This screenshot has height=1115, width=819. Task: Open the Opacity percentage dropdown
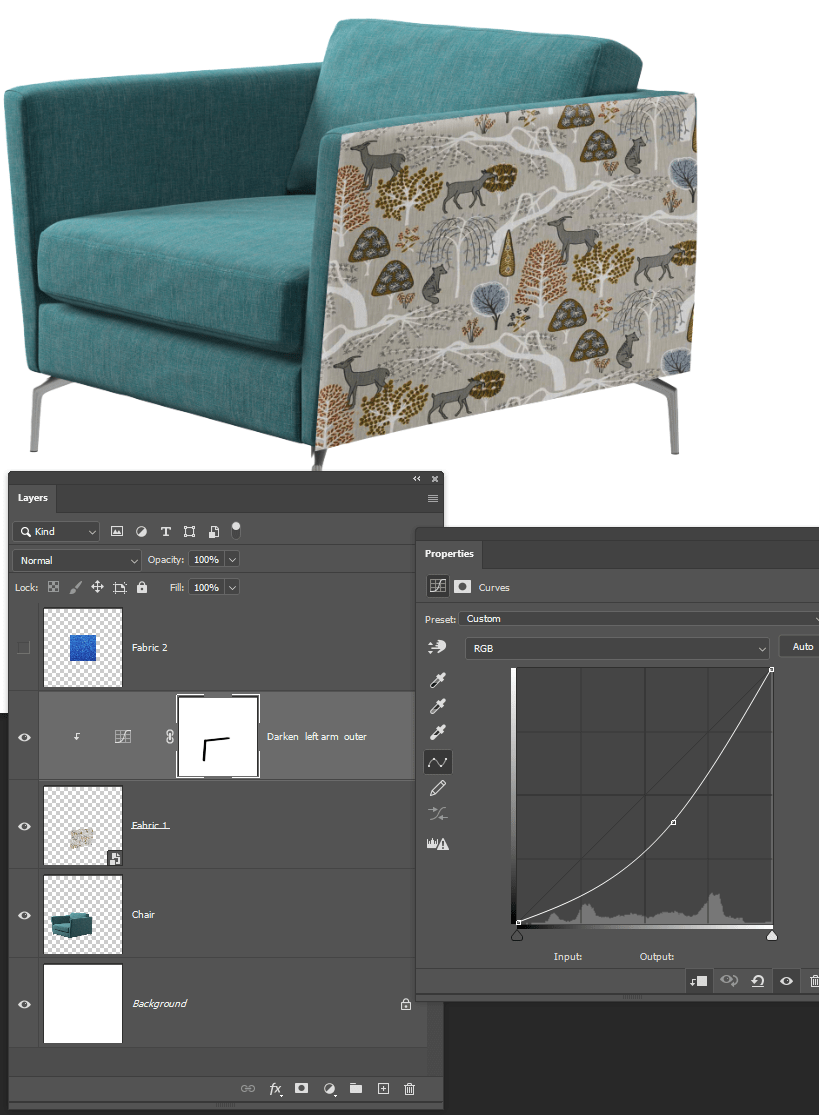pos(231,559)
